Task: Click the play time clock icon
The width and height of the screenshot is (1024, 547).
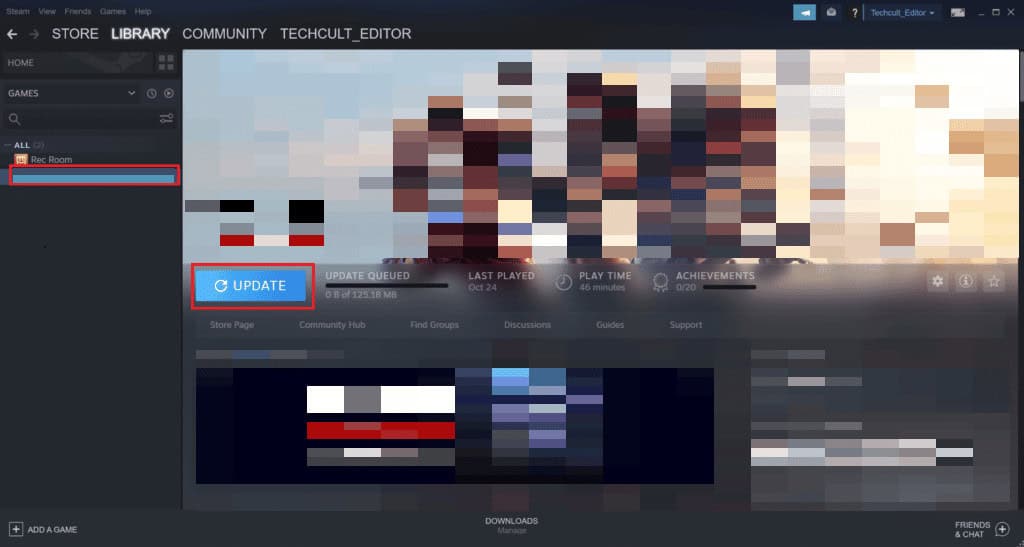Action: (564, 282)
